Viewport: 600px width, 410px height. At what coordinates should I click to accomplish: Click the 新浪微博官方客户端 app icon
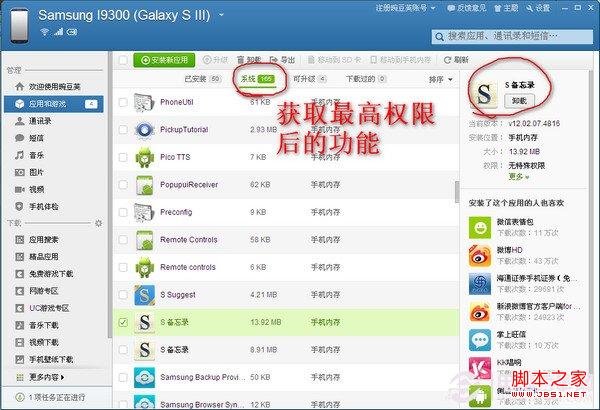(480, 312)
